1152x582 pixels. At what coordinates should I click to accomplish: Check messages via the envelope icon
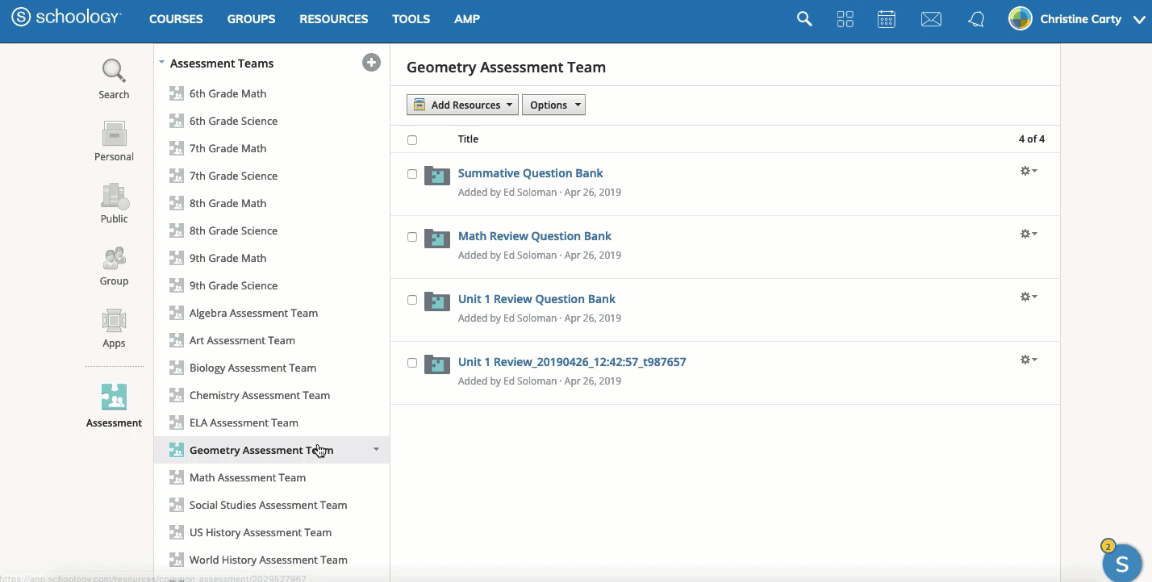[x=931, y=18]
